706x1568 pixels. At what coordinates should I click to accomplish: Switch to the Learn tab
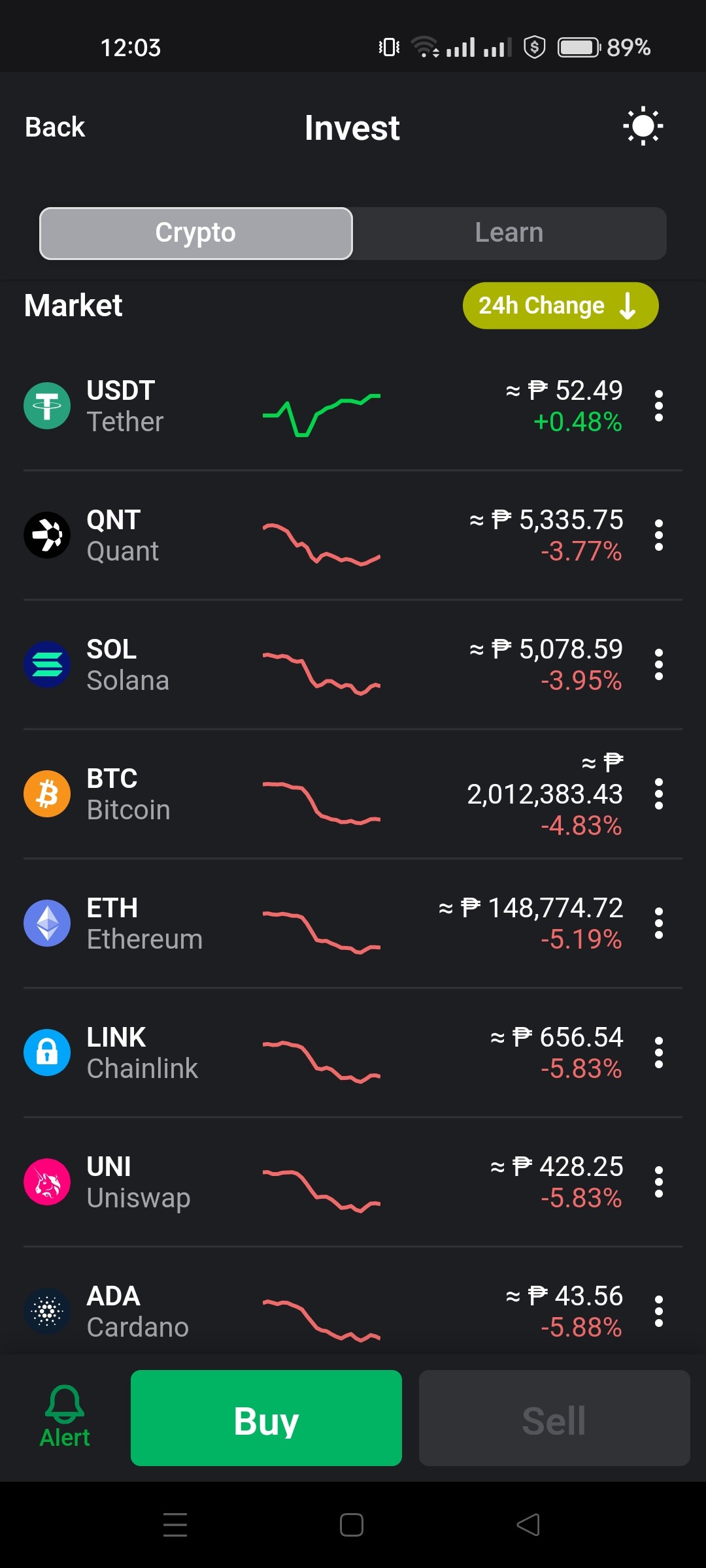(509, 233)
